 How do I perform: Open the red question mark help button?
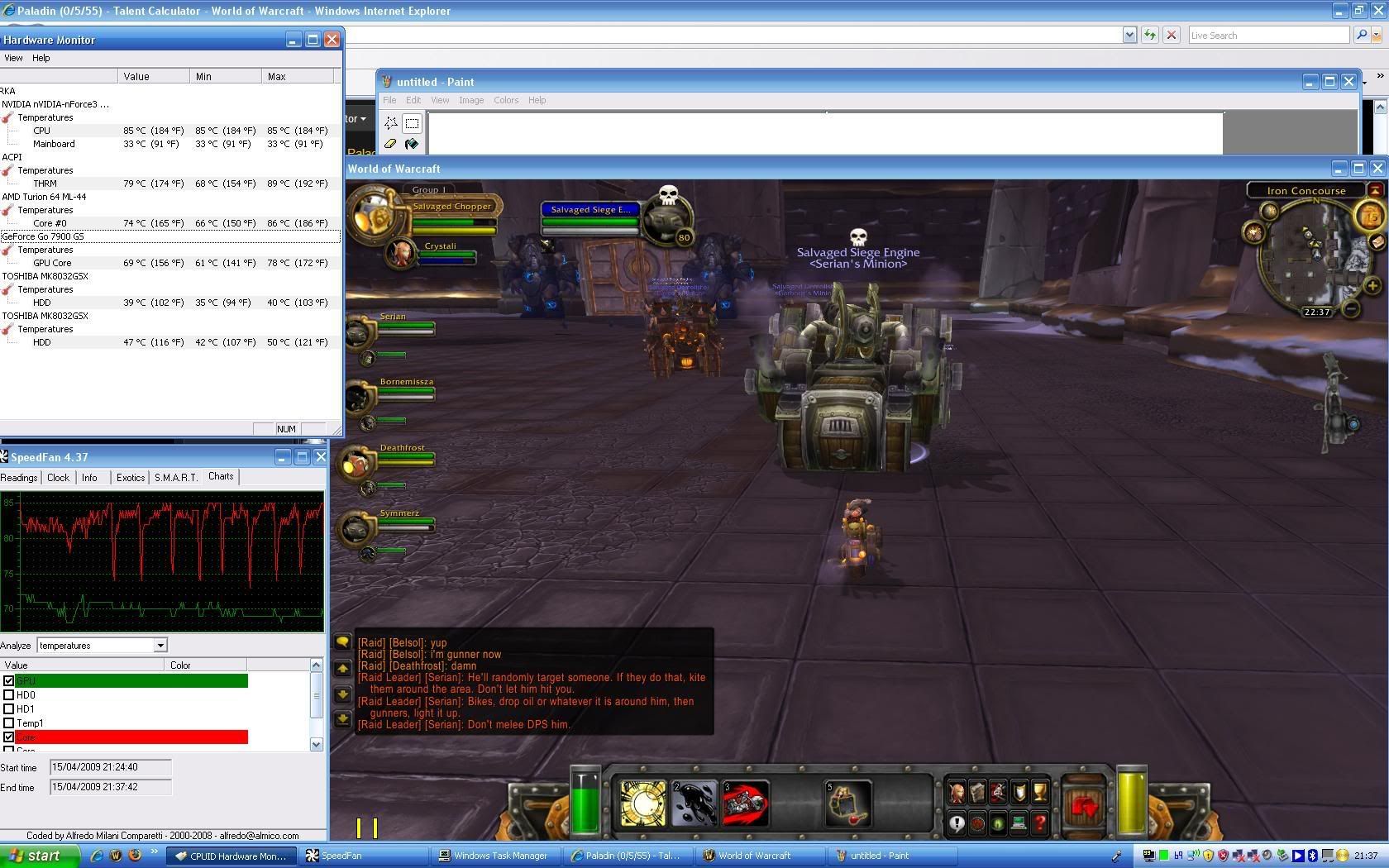[x=1039, y=823]
